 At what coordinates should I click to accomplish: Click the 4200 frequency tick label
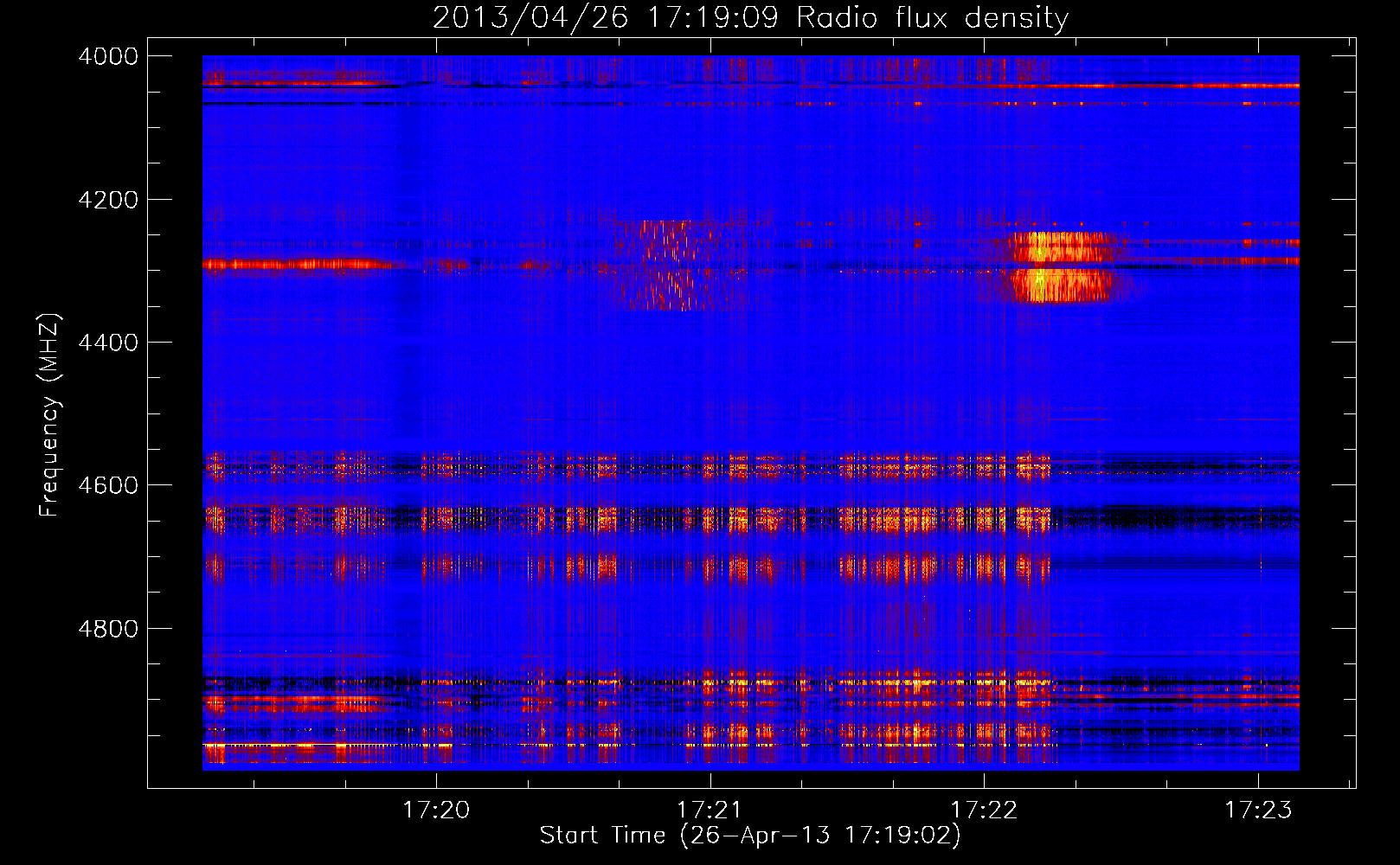click(x=108, y=200)
